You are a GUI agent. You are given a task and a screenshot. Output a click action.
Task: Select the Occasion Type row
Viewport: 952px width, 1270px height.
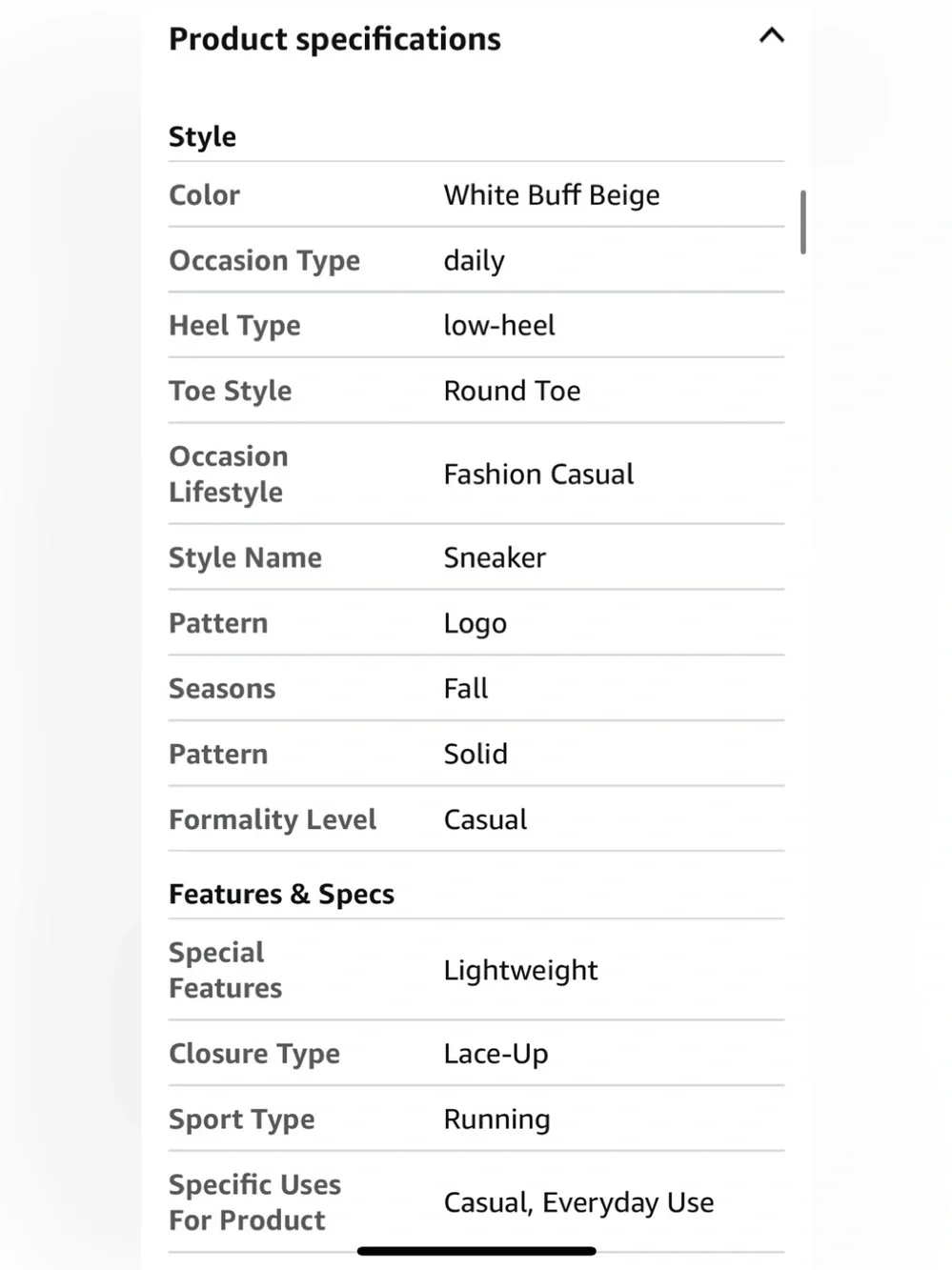coord(476,260)
